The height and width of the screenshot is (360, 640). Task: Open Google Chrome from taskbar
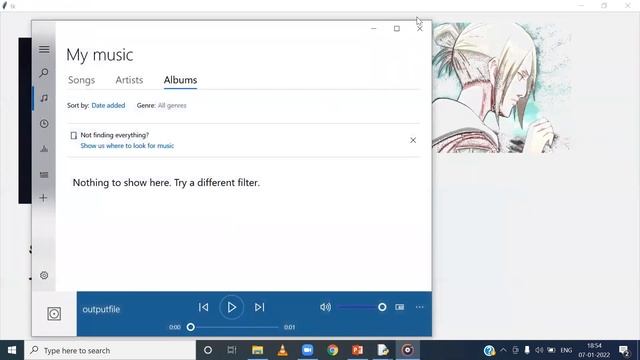pyautogui.click(x=333, y=350)
